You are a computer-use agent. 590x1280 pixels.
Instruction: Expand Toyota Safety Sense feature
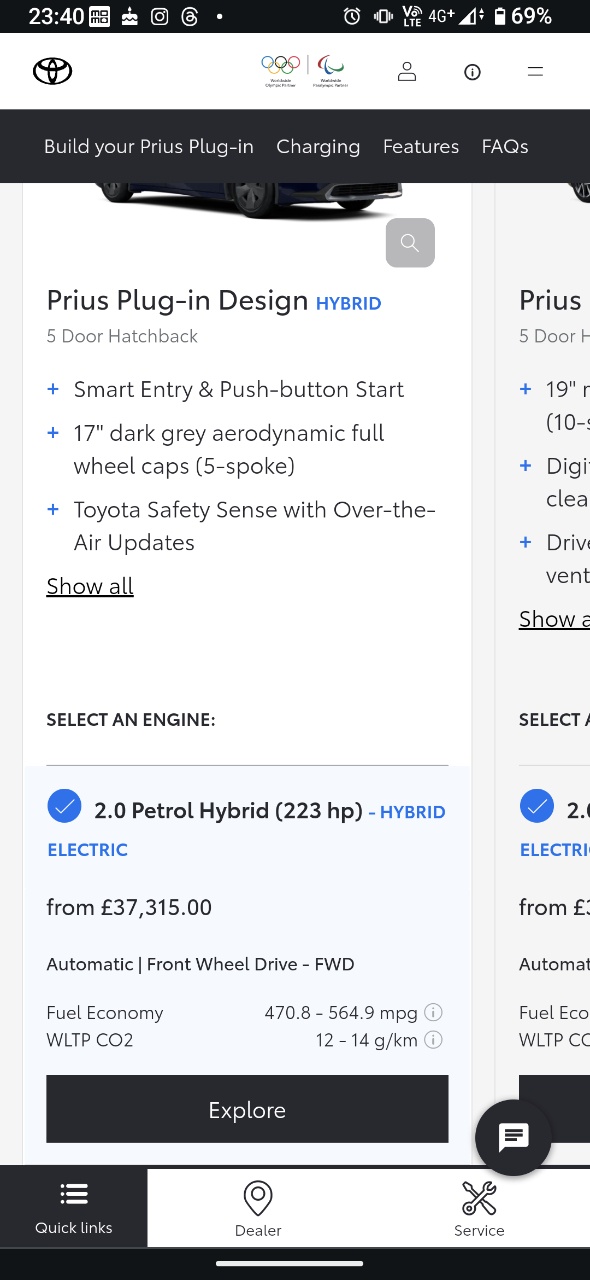pyautogui.click(x=53, y=510)
